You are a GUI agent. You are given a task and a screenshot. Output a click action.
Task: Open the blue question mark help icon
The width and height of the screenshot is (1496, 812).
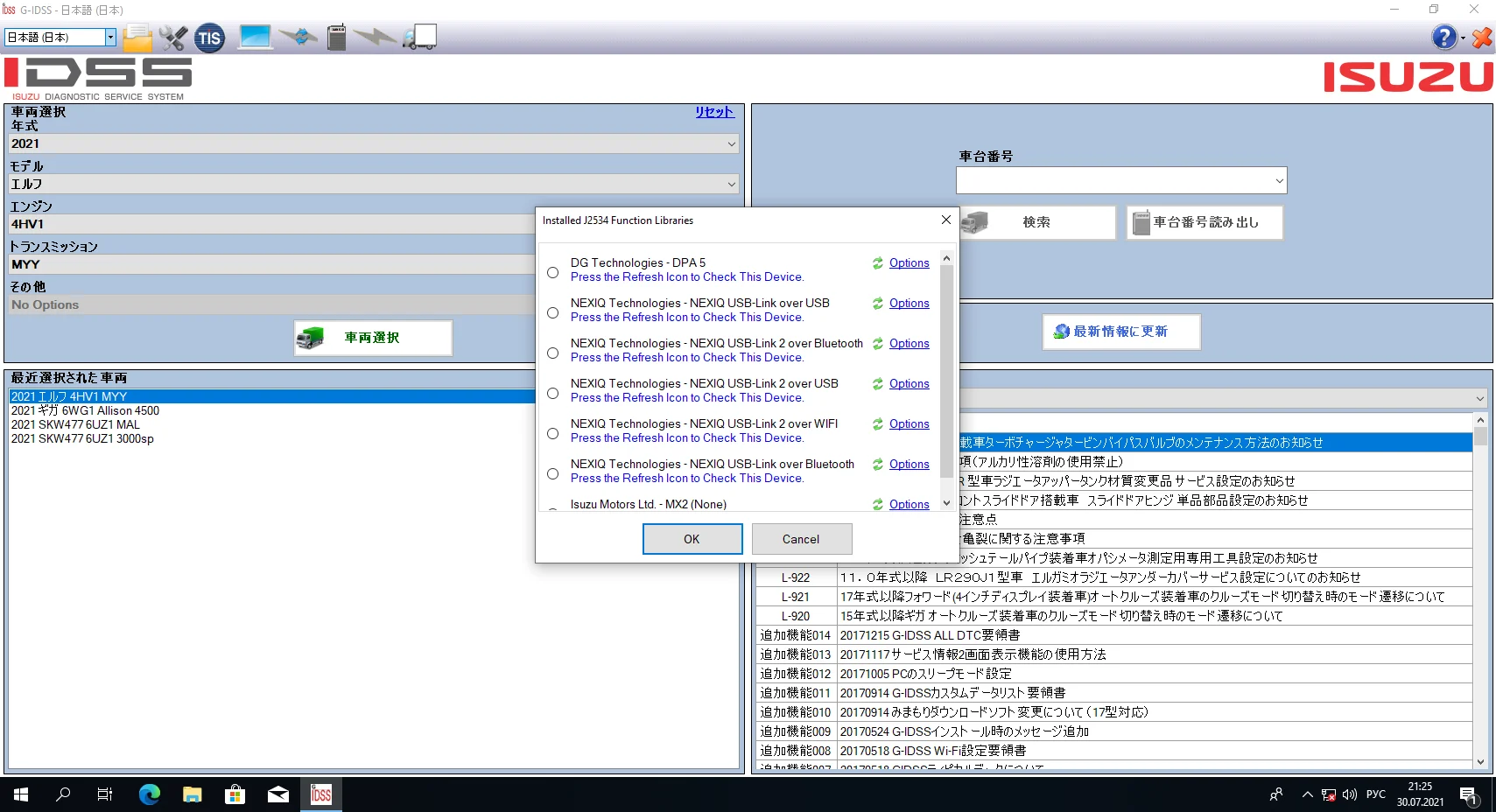click(1443, 37)
